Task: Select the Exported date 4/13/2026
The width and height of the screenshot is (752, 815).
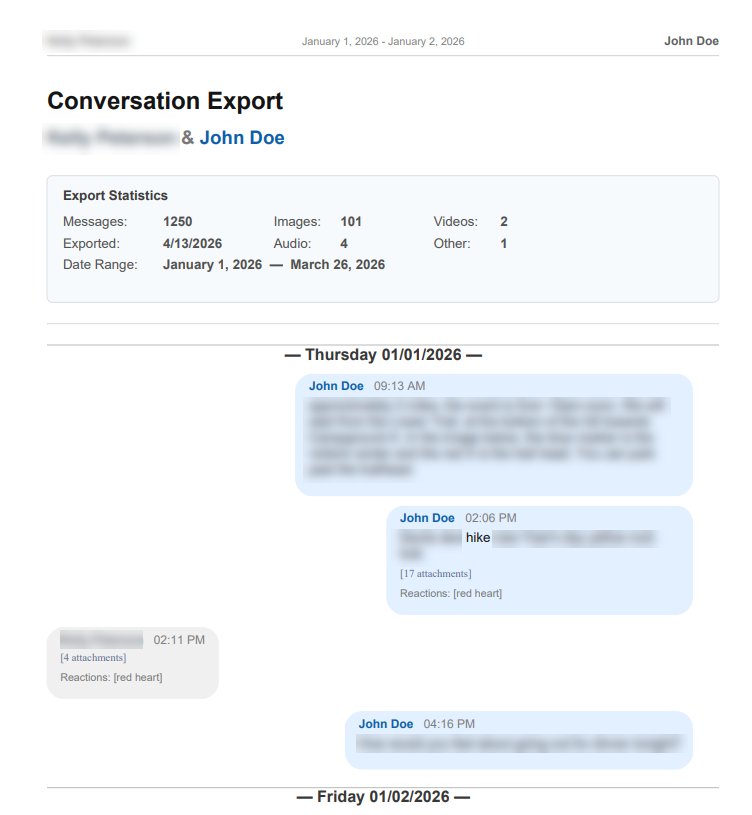Action: coord(192,244)
